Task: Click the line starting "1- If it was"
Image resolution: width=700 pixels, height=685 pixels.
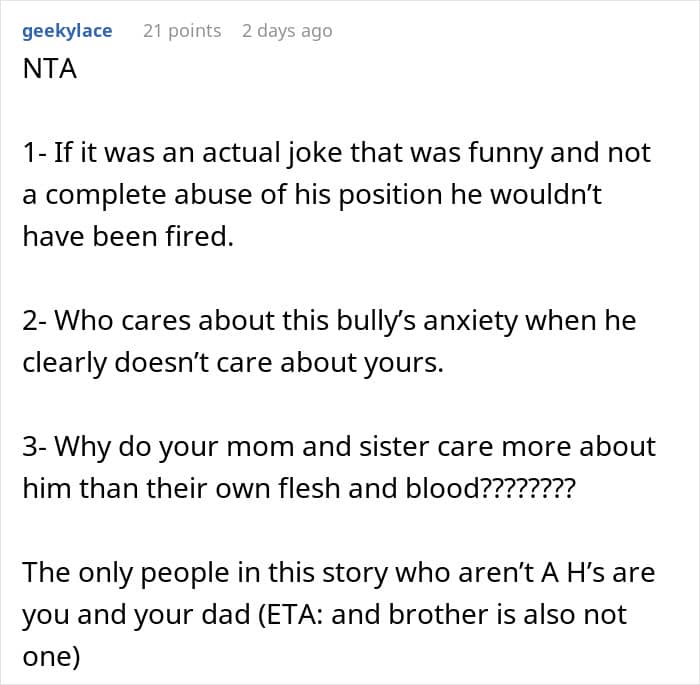Action: [x=337, y=153]
